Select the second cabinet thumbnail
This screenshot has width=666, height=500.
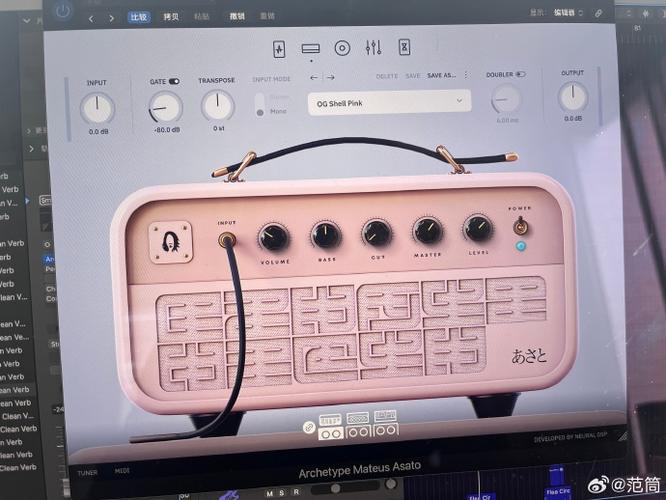pyautogui.click(x=358, y=432)
